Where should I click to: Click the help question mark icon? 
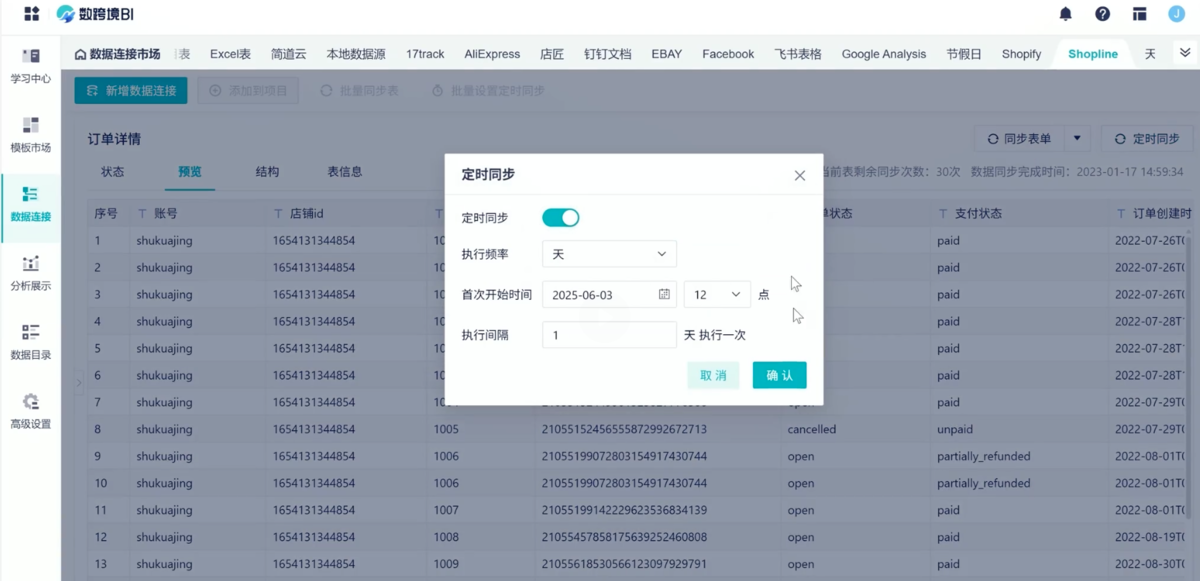(x=1102, y=14)
